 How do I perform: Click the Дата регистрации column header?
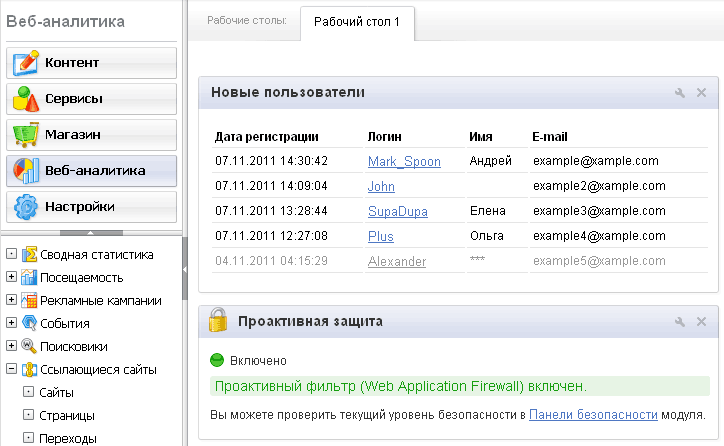coord(266,137)
